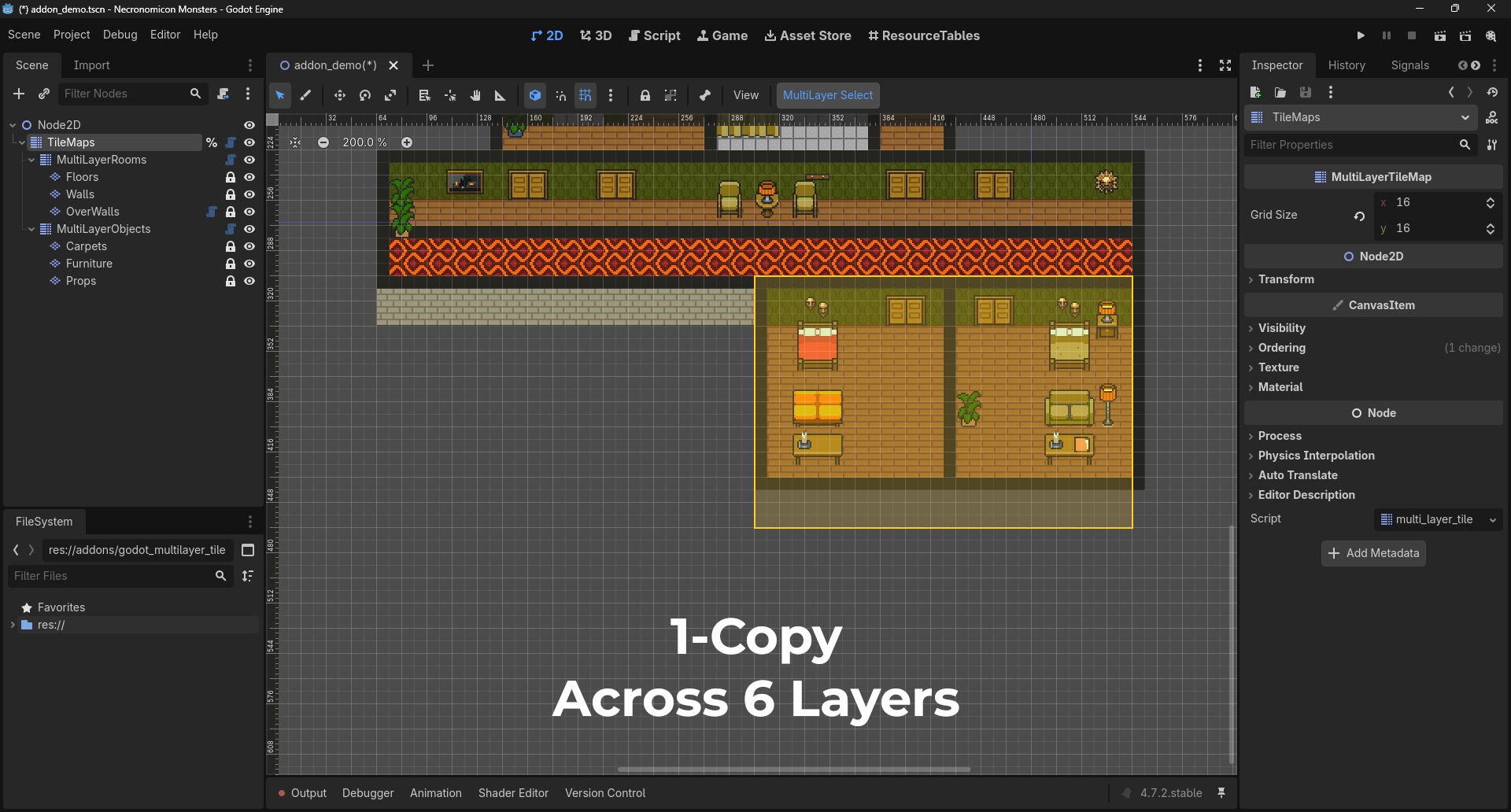Switch to the Import tab
1511x812 pixels.
pos(91,65)
